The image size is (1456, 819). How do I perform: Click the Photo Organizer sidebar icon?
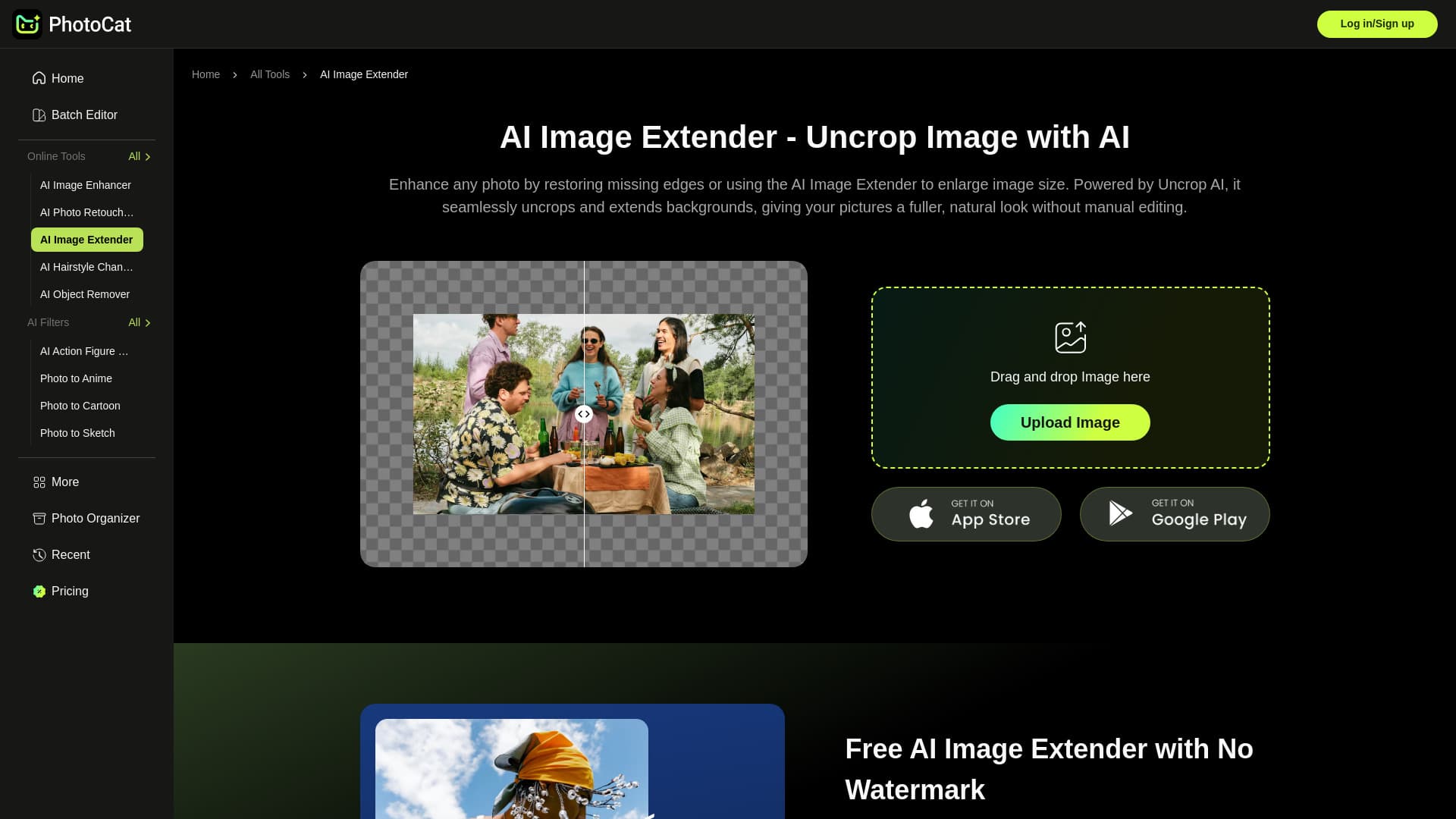pyautogui.click(x=39, y=518)
